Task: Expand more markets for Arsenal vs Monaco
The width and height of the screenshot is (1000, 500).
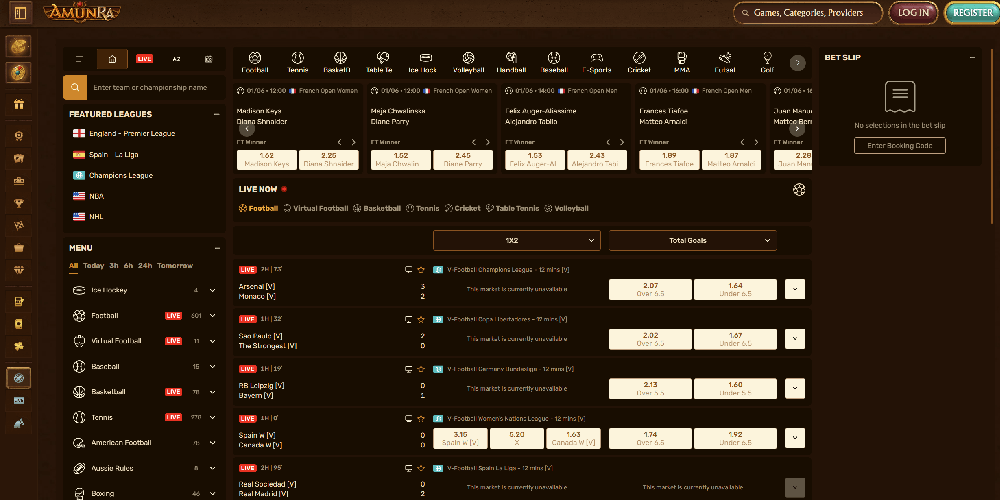Action: 795,289
